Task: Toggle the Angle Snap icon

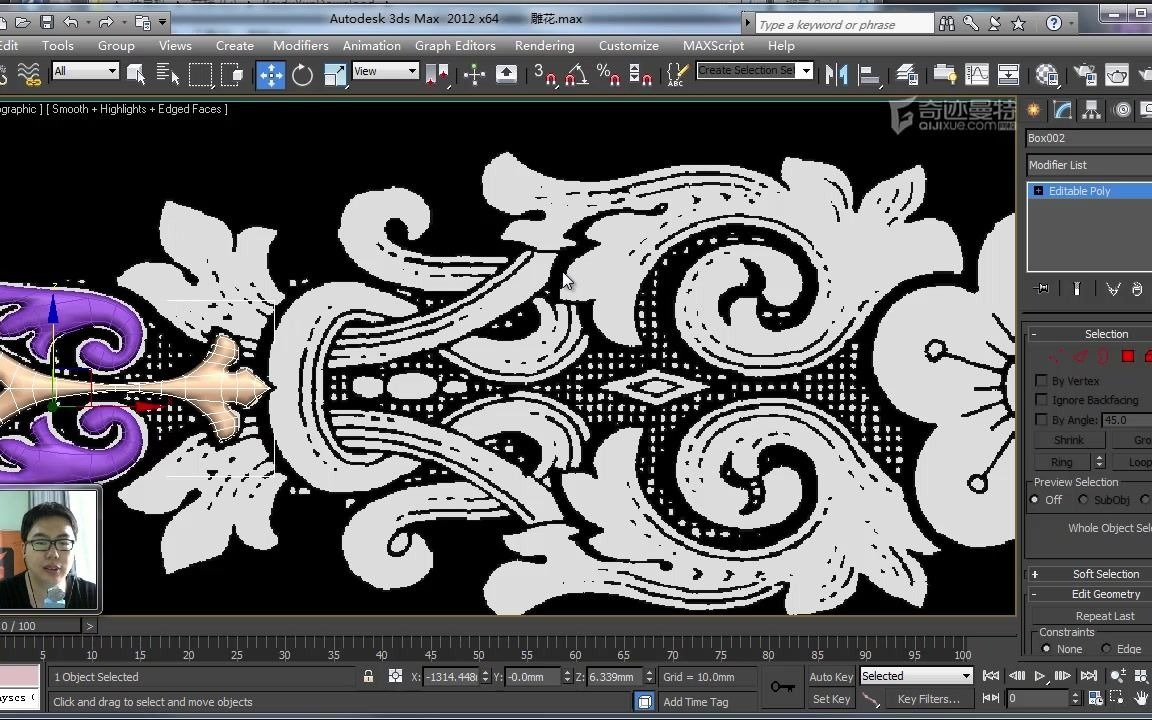Action: pos(577,74)
